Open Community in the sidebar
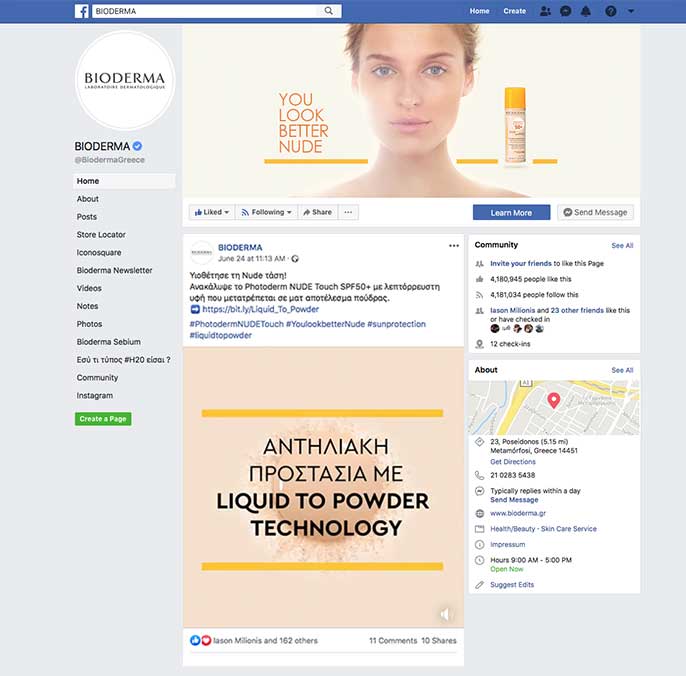 coord(97,378)
